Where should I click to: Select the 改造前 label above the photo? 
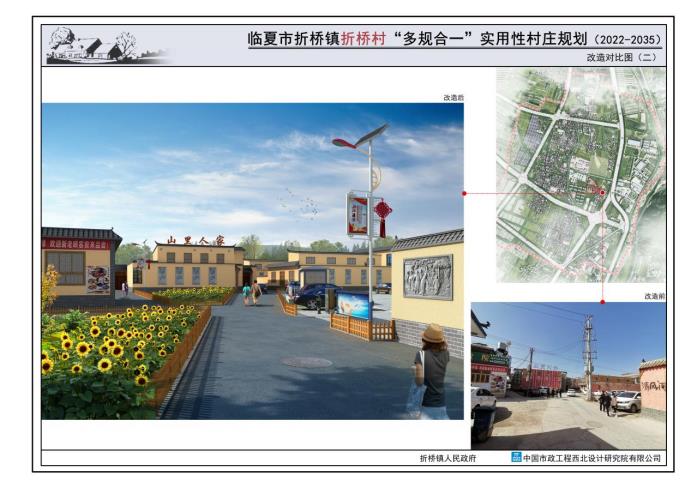[654, 296]
